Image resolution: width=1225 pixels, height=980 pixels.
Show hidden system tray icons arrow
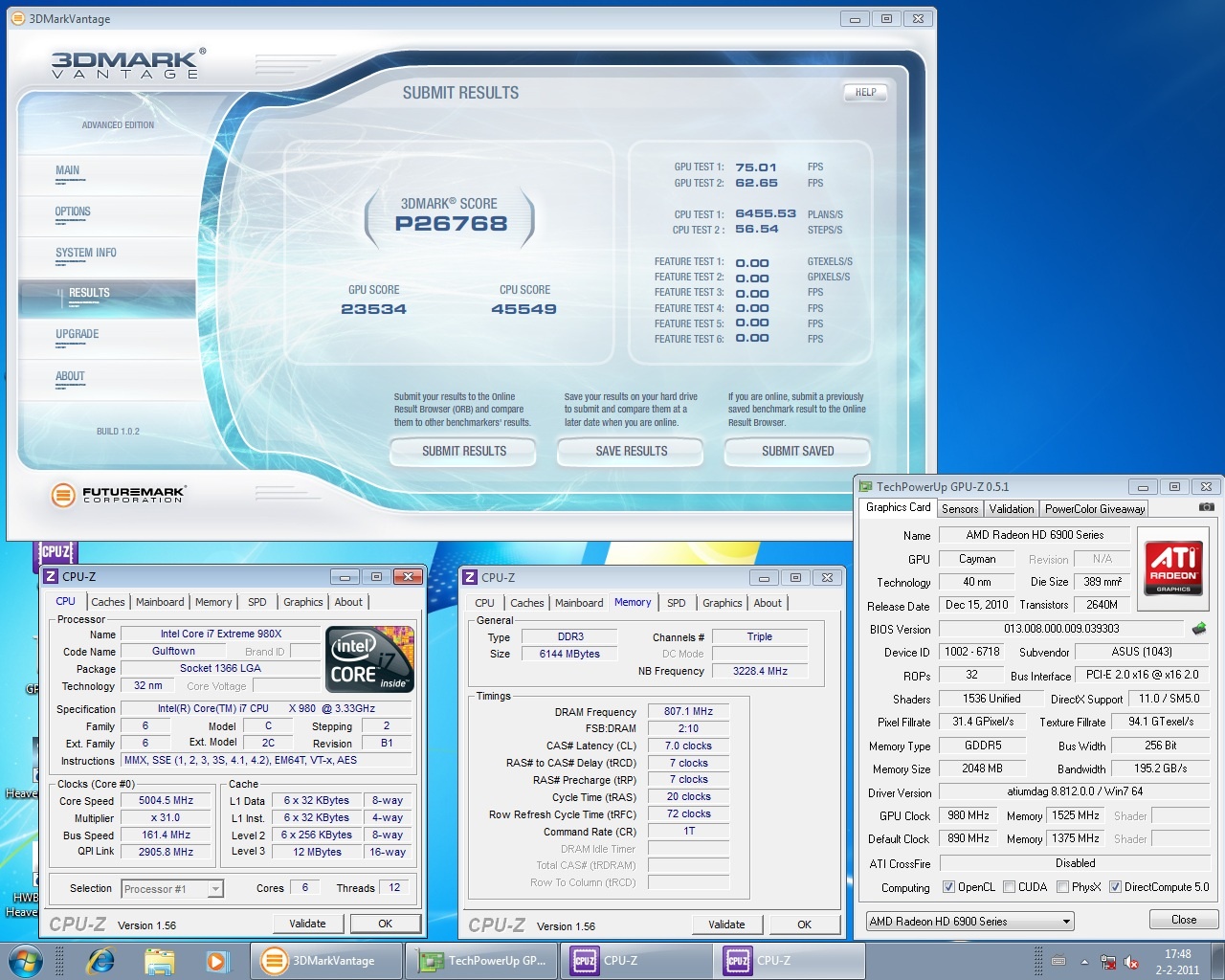(1084, 962)
